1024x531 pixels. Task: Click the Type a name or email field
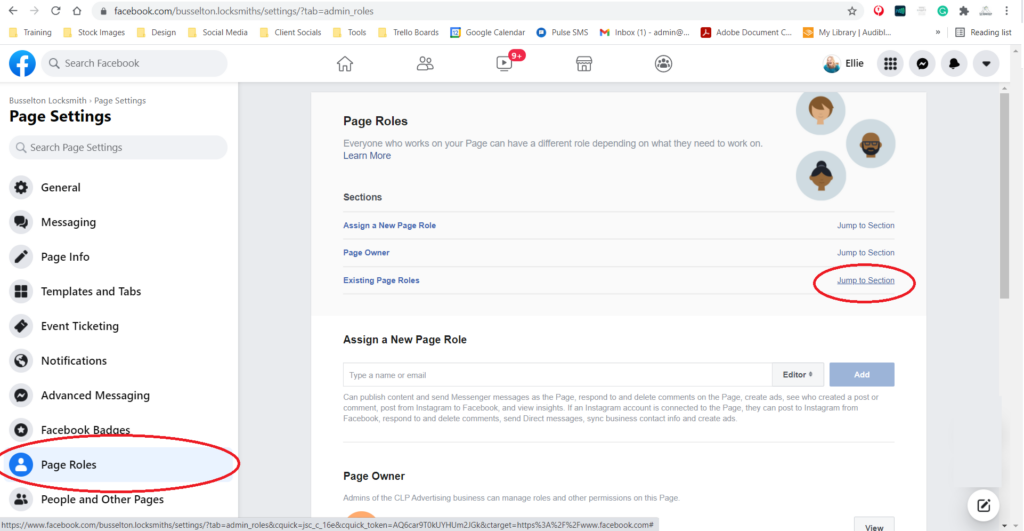[x=558, y=375]
